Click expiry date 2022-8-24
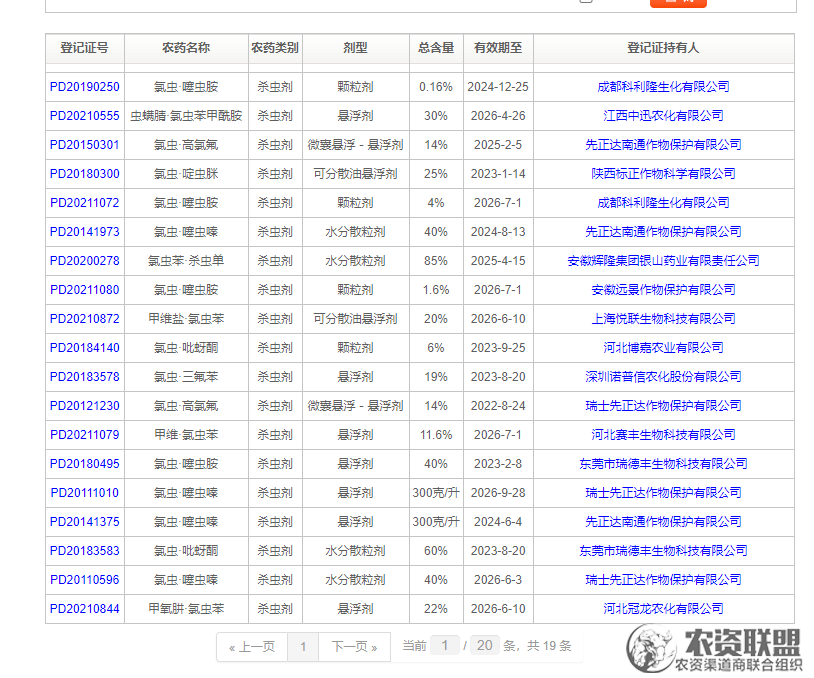The height and width of the screenshot is (678, 814). pos(498,406)
